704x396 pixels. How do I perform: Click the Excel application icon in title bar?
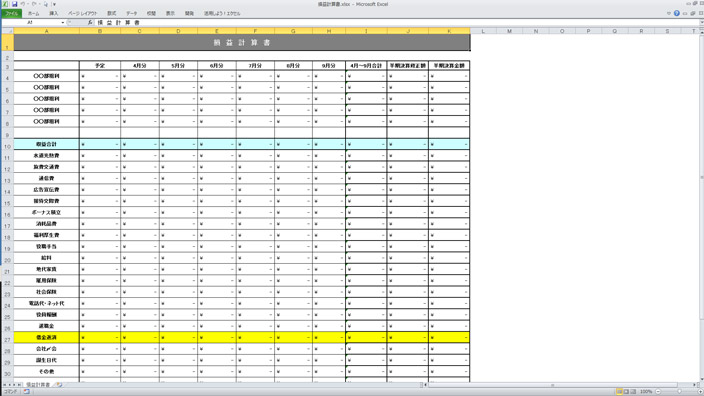click(5, 4)
